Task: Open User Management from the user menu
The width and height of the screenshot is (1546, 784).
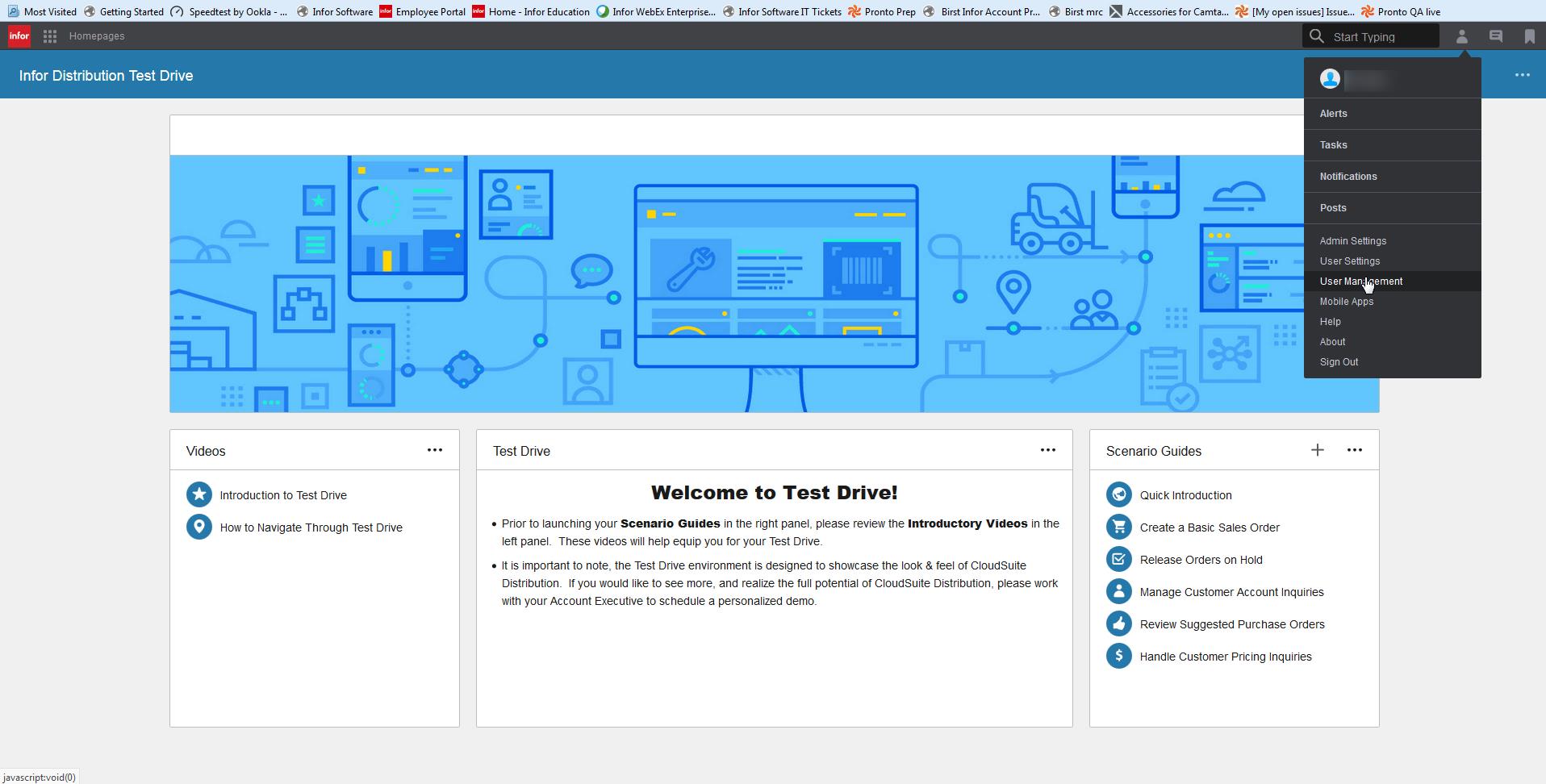Action: point(1393,281)
